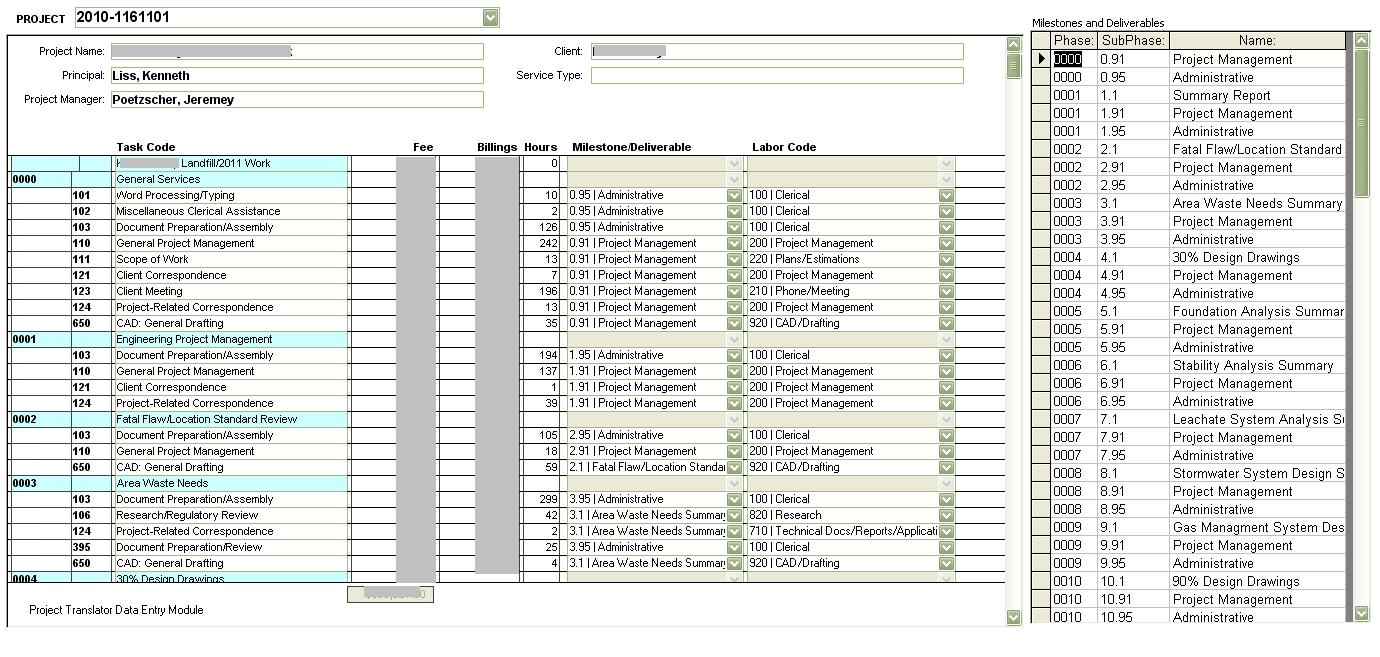Click hours value 299 in Area Waste Needs

click(540, 499)
